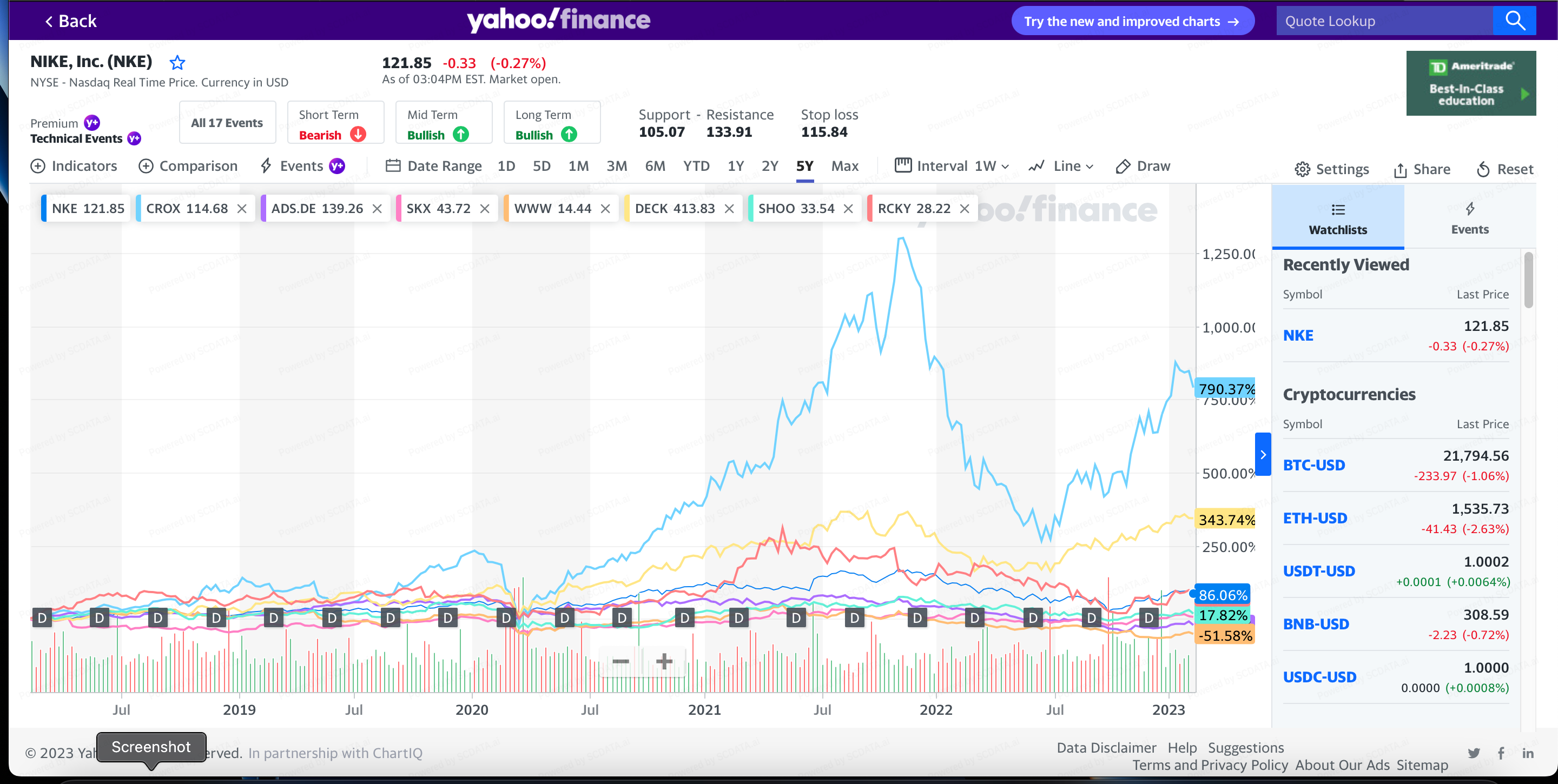1558x784 pixels.
Task: Open the BTC-USD quote link
Action: tap(1313, 465)
